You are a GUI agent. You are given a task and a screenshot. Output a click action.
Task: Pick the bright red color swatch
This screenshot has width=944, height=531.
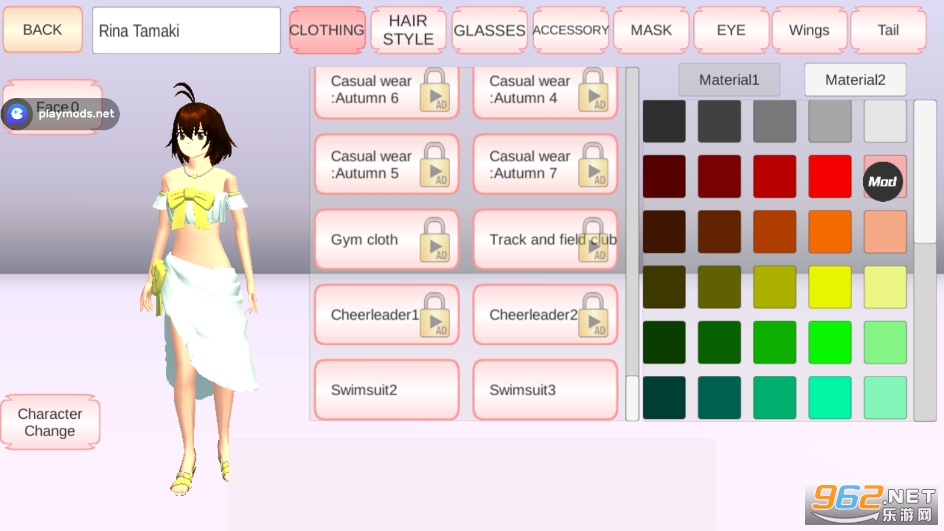tap(830, 177)
